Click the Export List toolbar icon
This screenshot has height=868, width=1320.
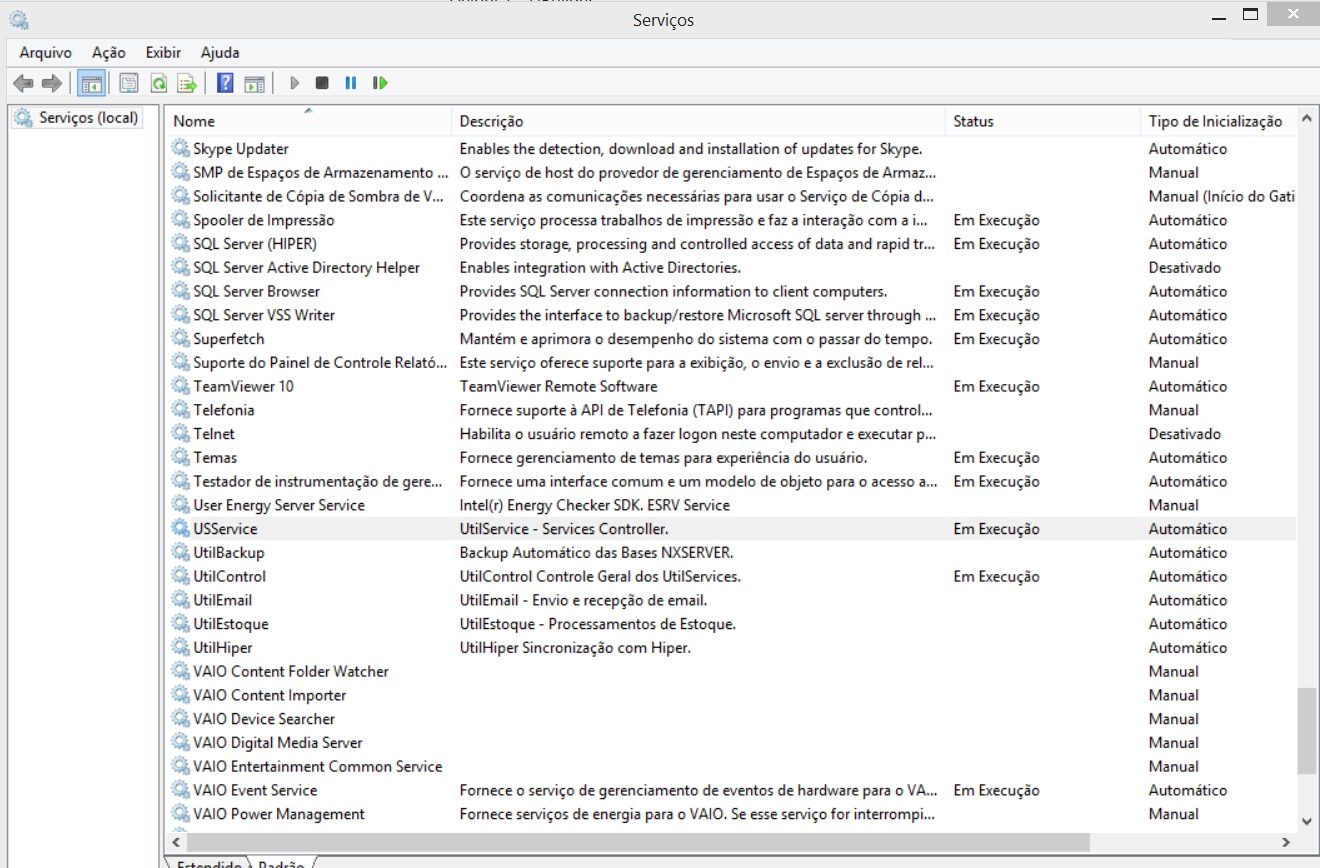[186, 83]
